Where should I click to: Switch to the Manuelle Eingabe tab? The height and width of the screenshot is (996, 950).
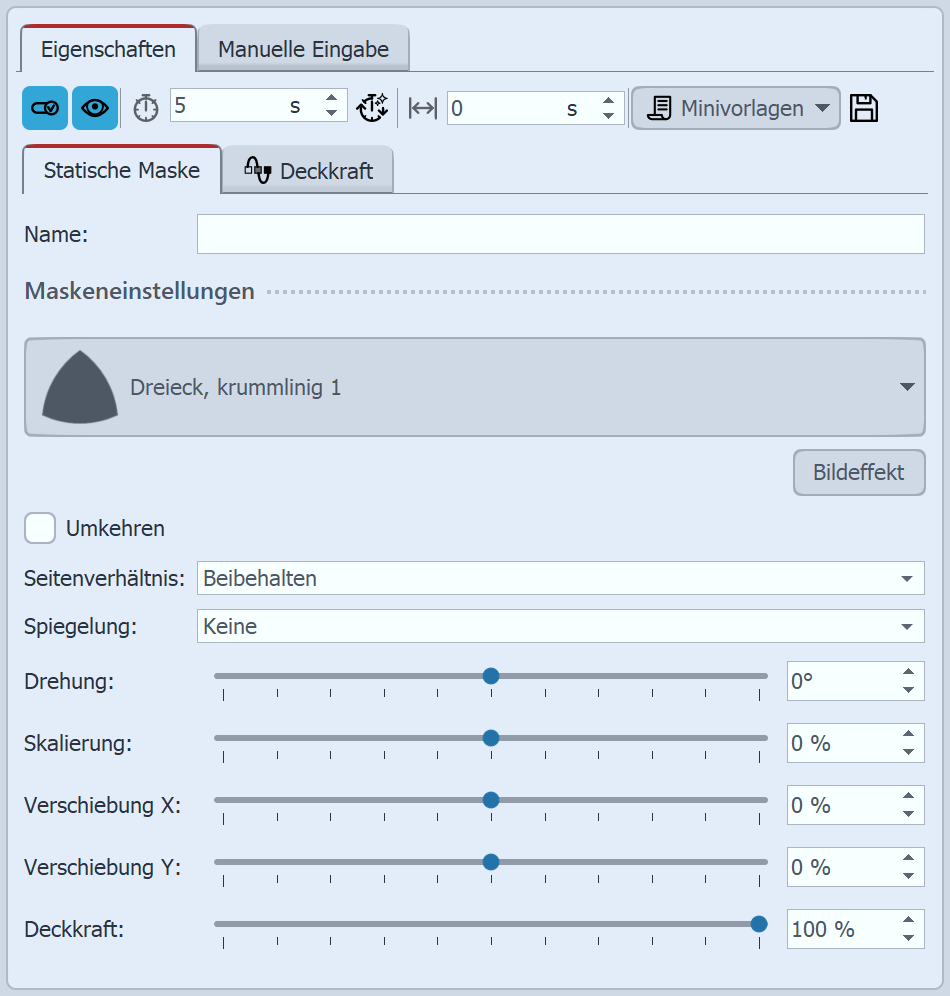(x=303, y=49)
